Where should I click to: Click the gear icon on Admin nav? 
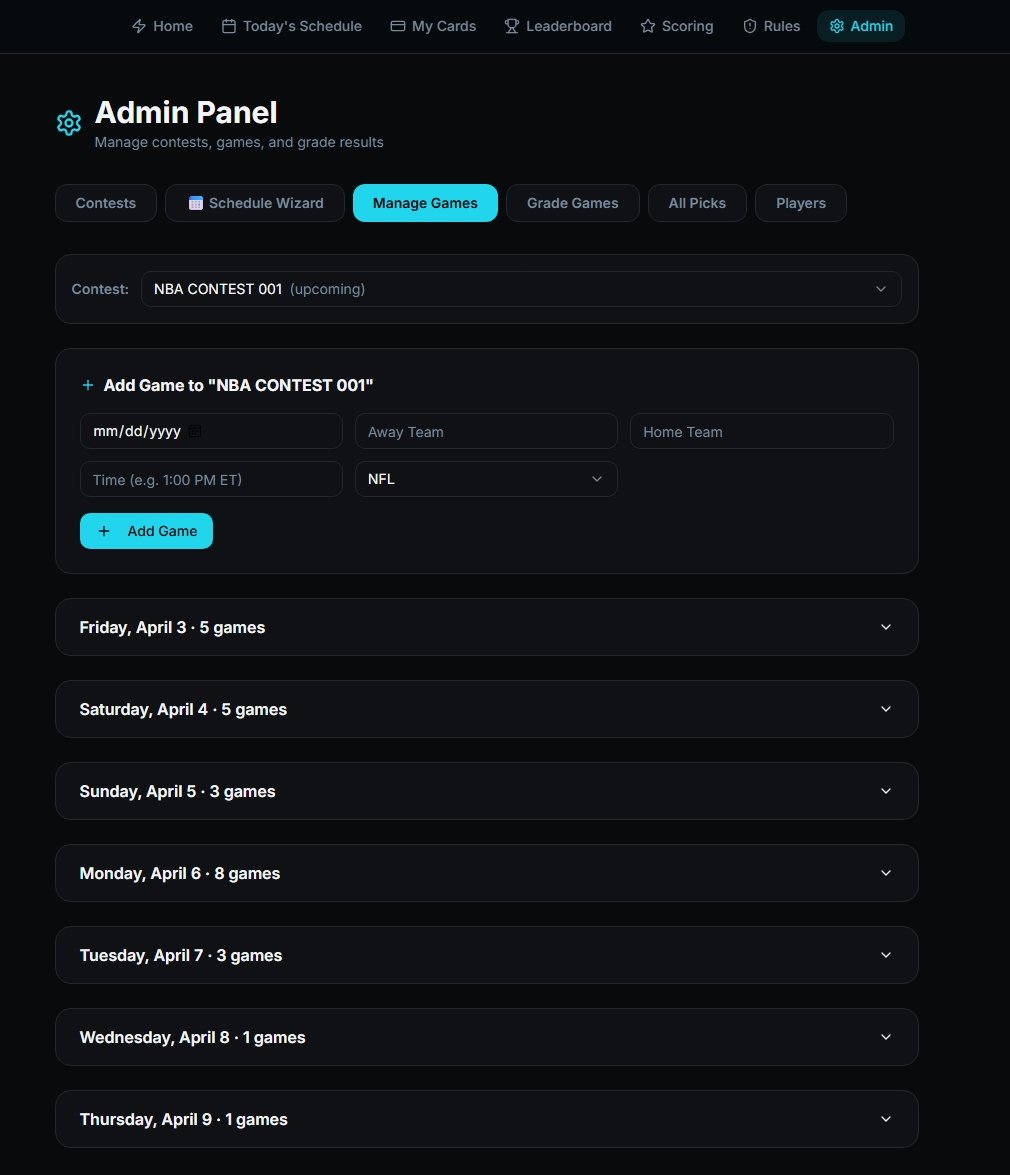(x=837, y=26)
